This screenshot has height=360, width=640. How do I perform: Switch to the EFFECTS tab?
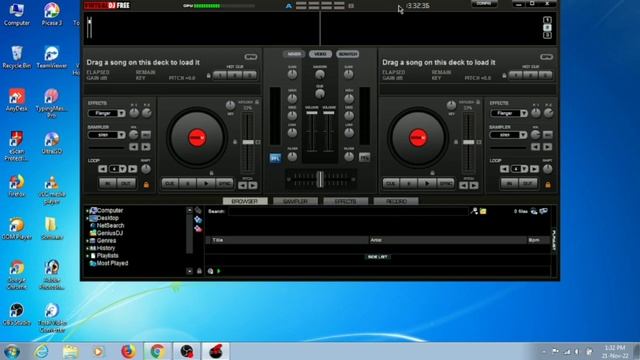tap(345, 201)
